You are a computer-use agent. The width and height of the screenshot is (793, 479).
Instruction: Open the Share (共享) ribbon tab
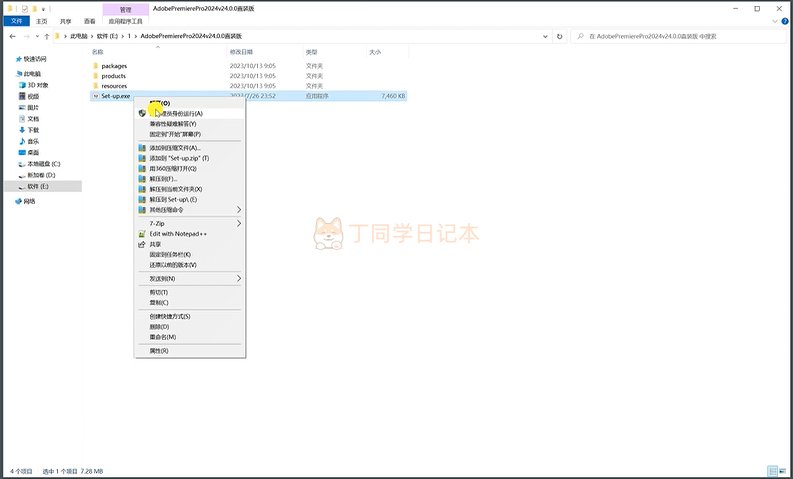pos(66,21)
